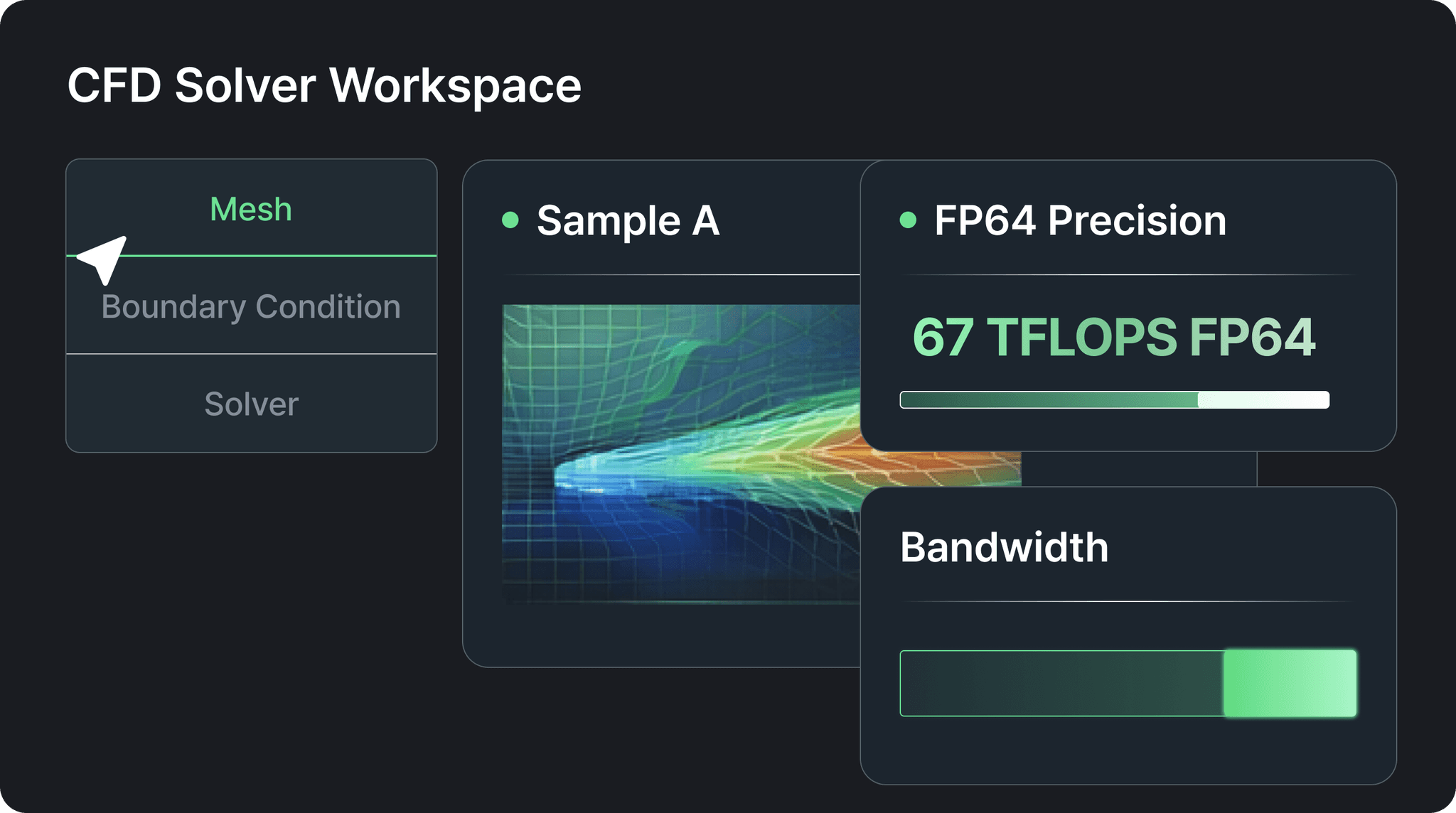The height and width of the screenshot is (813, 1456).
Task: Click the white end of FP64 progress bar
Action: click(1264, 400)
